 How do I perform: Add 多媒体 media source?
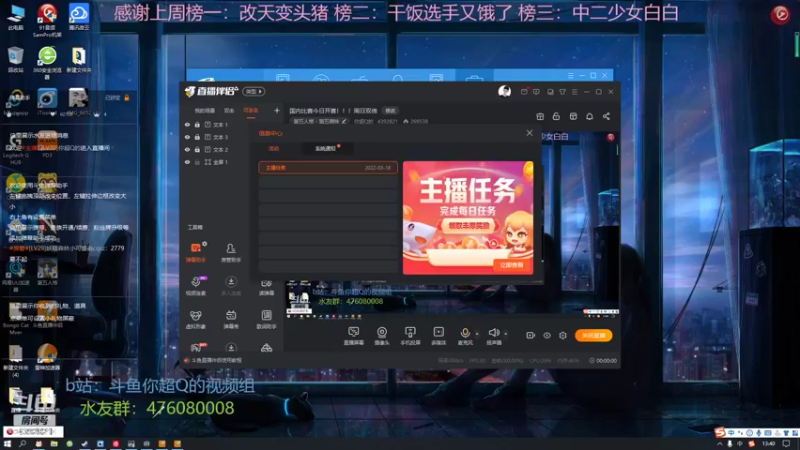(438, 336)
